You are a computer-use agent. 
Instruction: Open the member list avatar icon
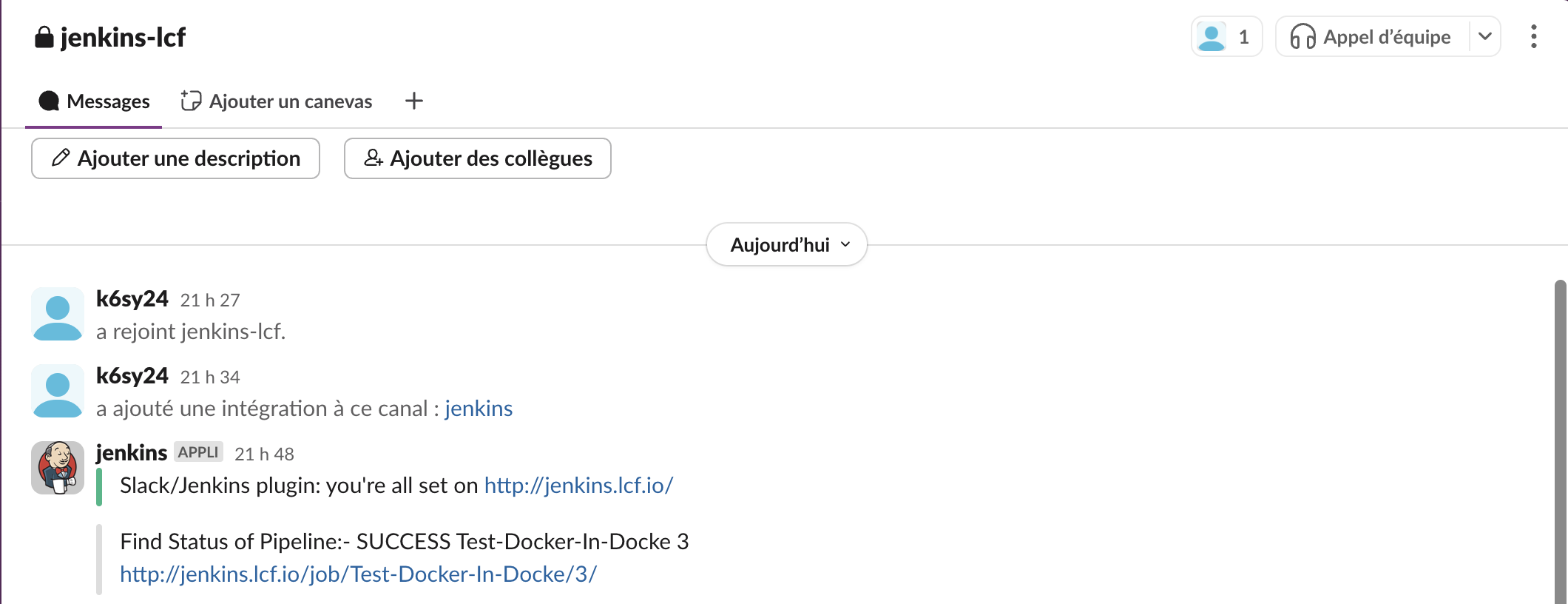click(x=1212, y=37)
